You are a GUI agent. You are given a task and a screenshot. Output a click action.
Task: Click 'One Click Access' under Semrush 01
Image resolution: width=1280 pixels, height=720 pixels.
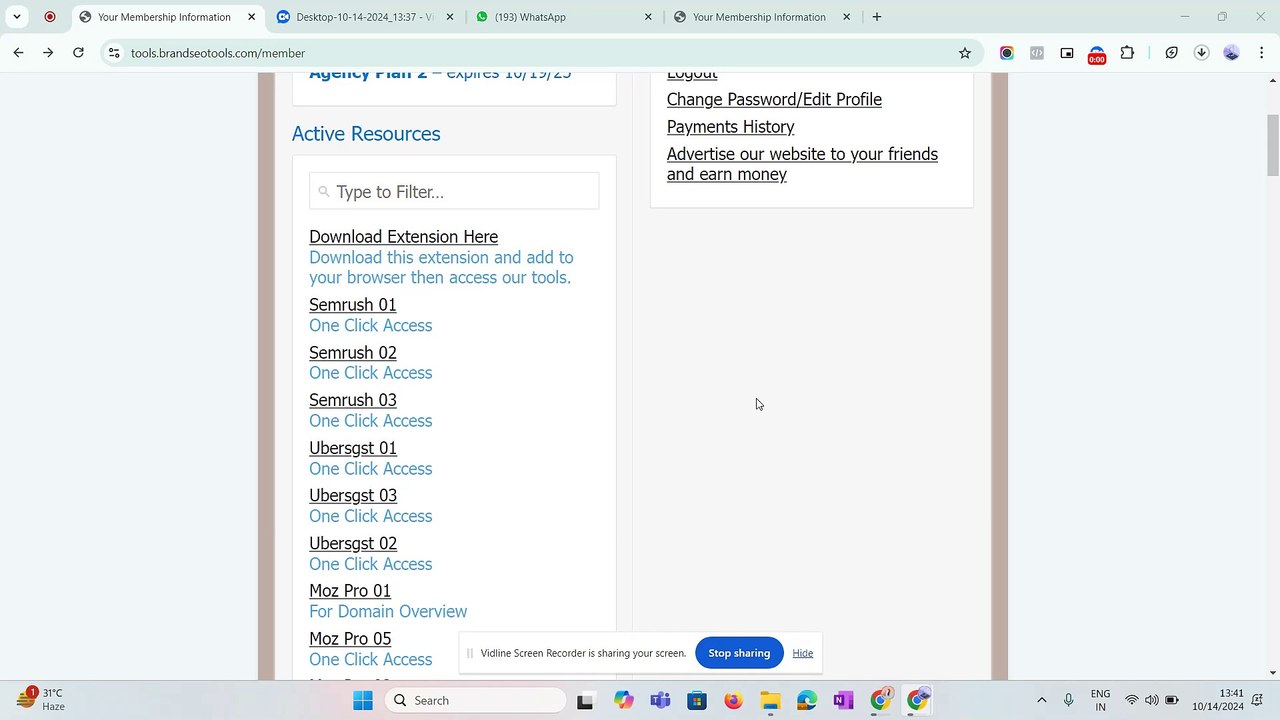[371, 326]
